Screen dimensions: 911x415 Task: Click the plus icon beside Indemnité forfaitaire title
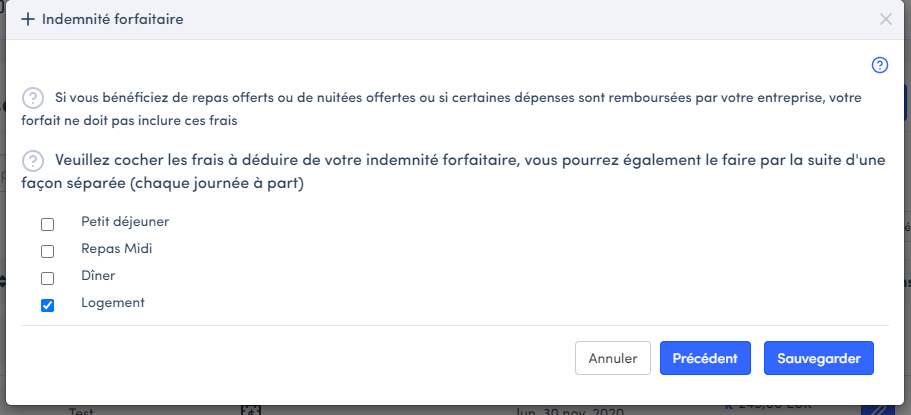(27, 19)
